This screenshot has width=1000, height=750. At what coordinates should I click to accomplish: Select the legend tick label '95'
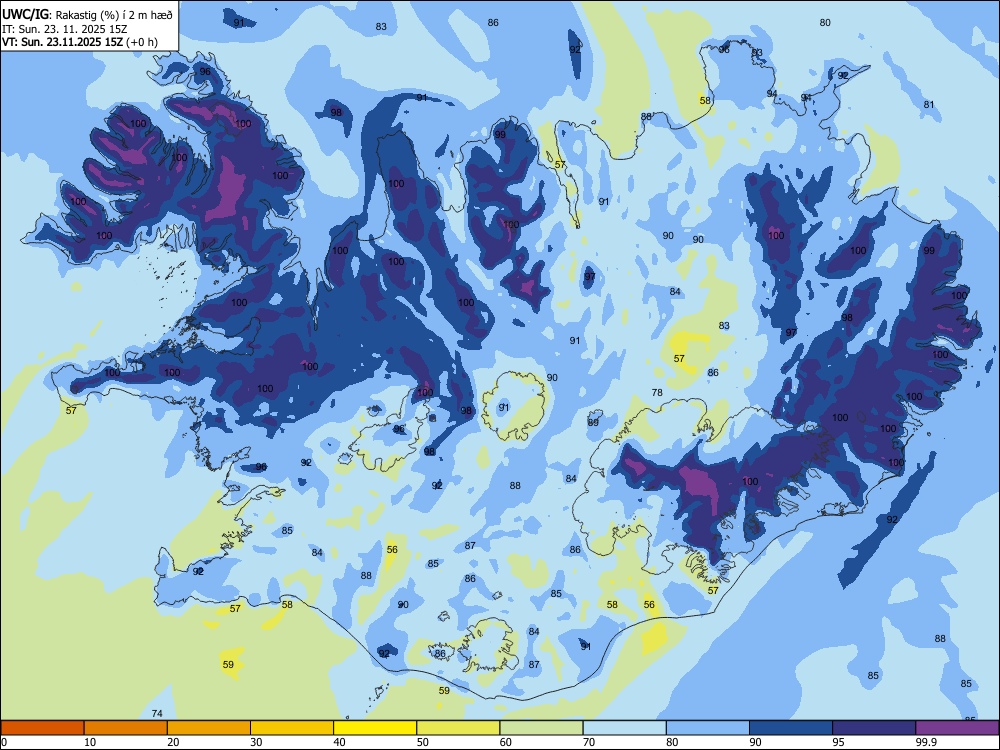(839, 742)
